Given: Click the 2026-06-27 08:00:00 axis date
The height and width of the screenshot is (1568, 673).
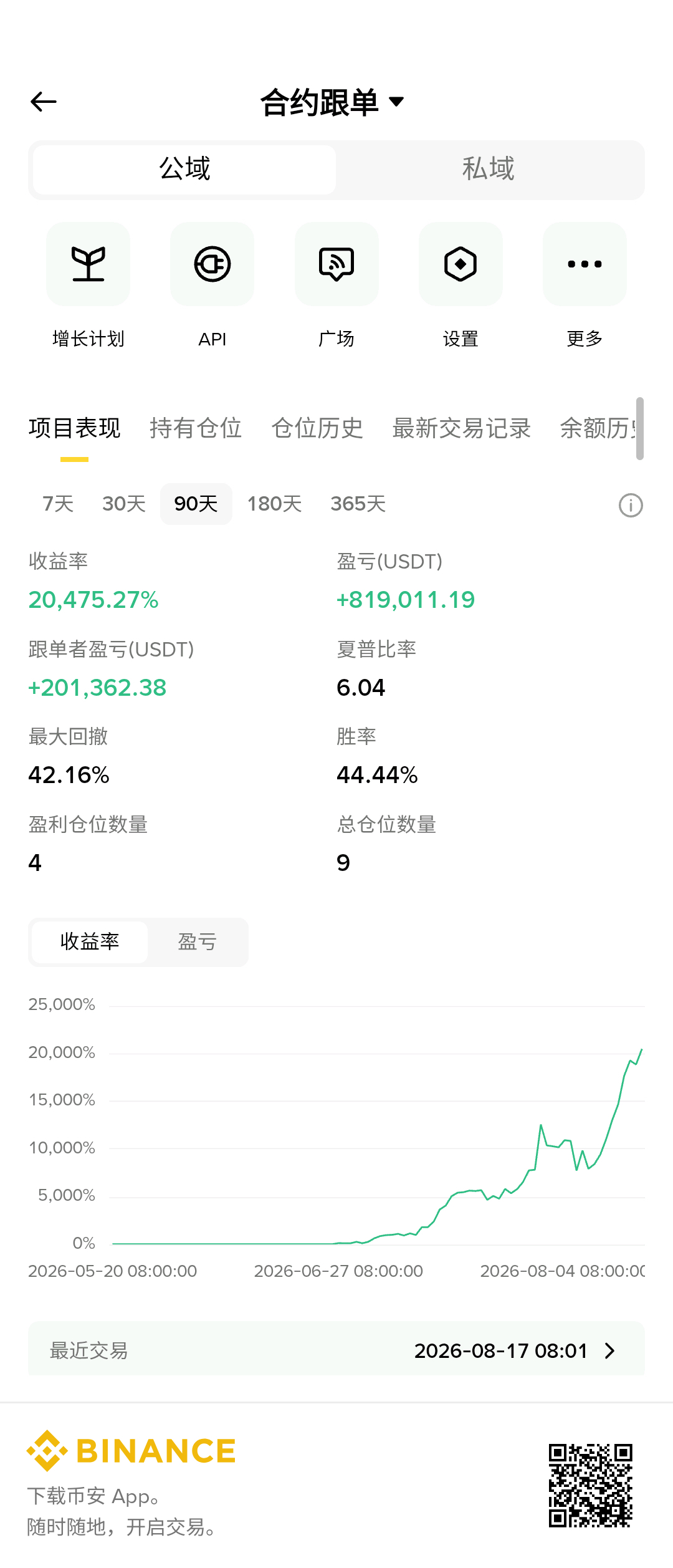Looking at the screenshot, I should coord(338,1271).
